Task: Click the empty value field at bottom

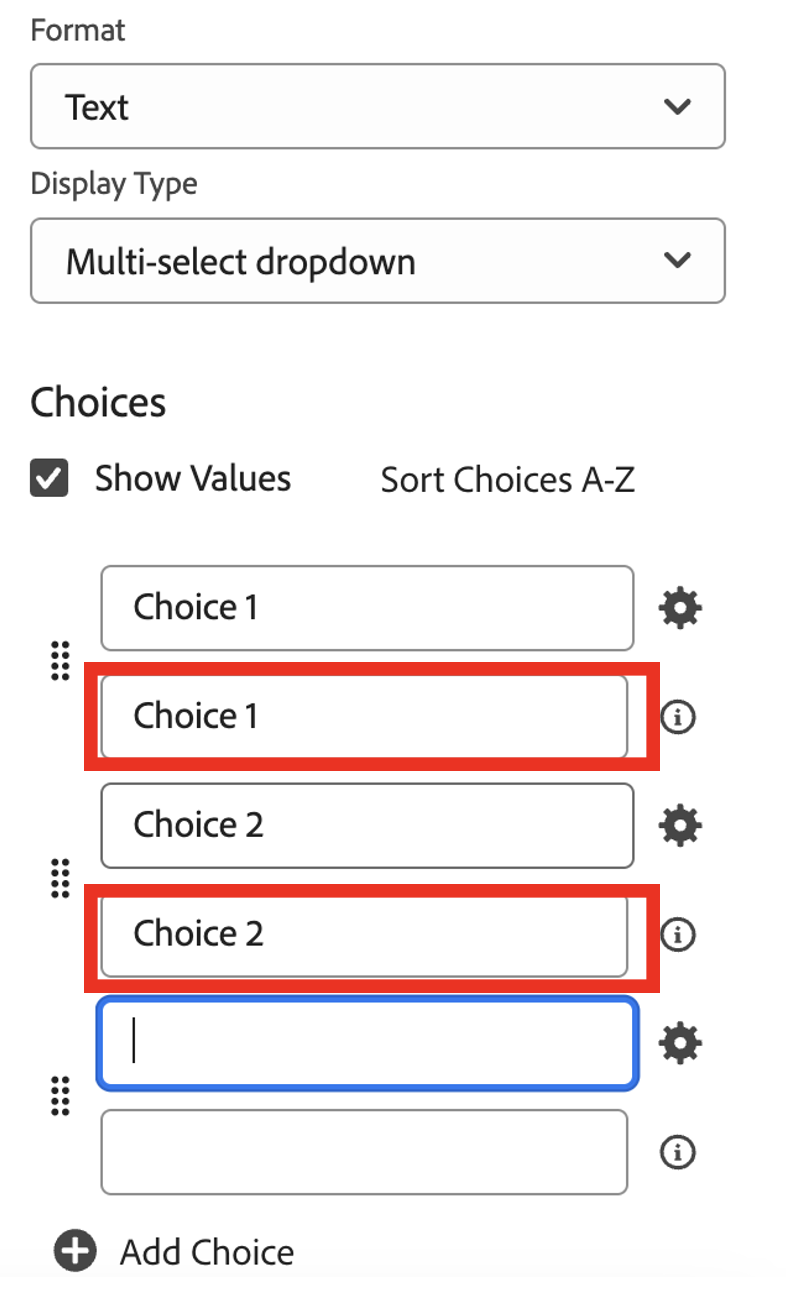Action: click(x=364, y=1152)
